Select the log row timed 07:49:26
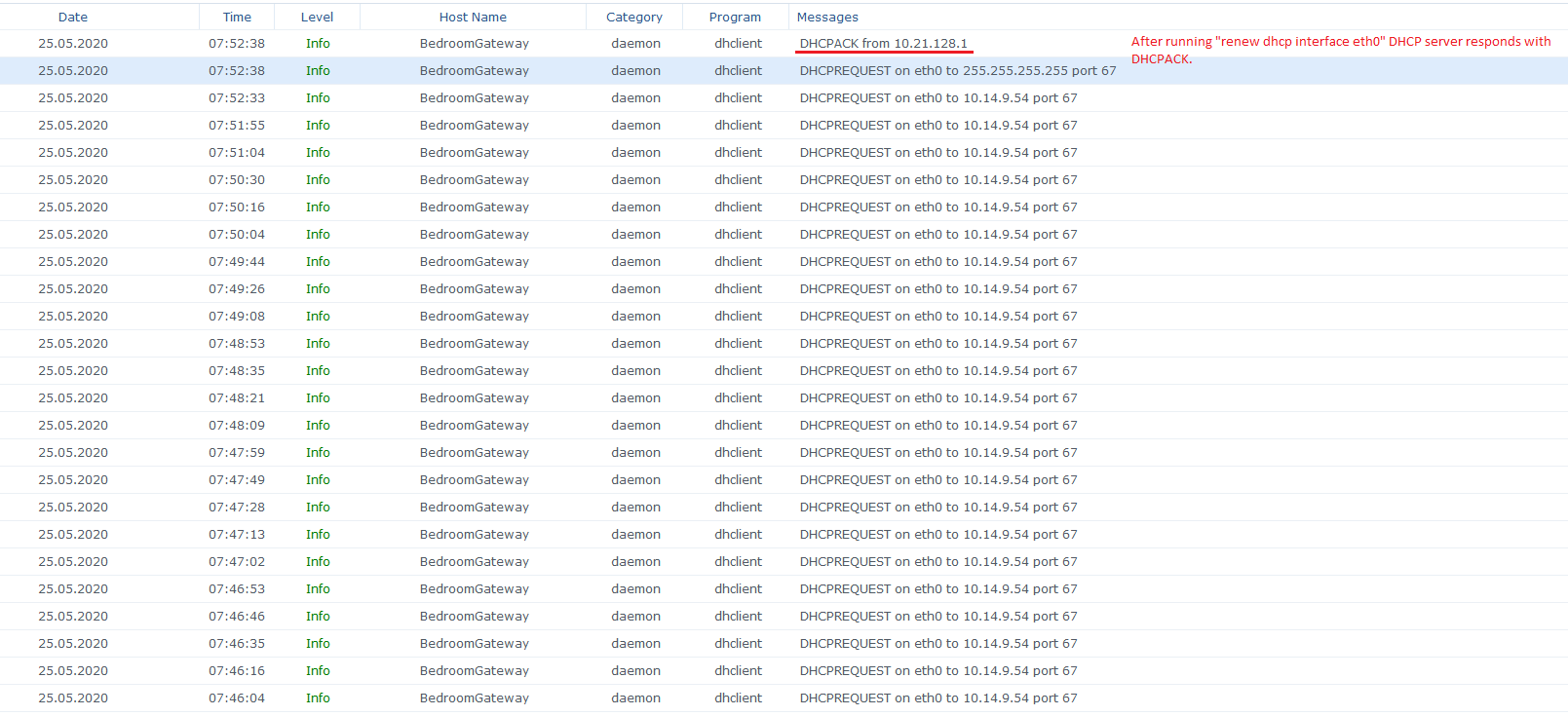The width and height of the screenshot is (1568, 716). click(784, 288)
